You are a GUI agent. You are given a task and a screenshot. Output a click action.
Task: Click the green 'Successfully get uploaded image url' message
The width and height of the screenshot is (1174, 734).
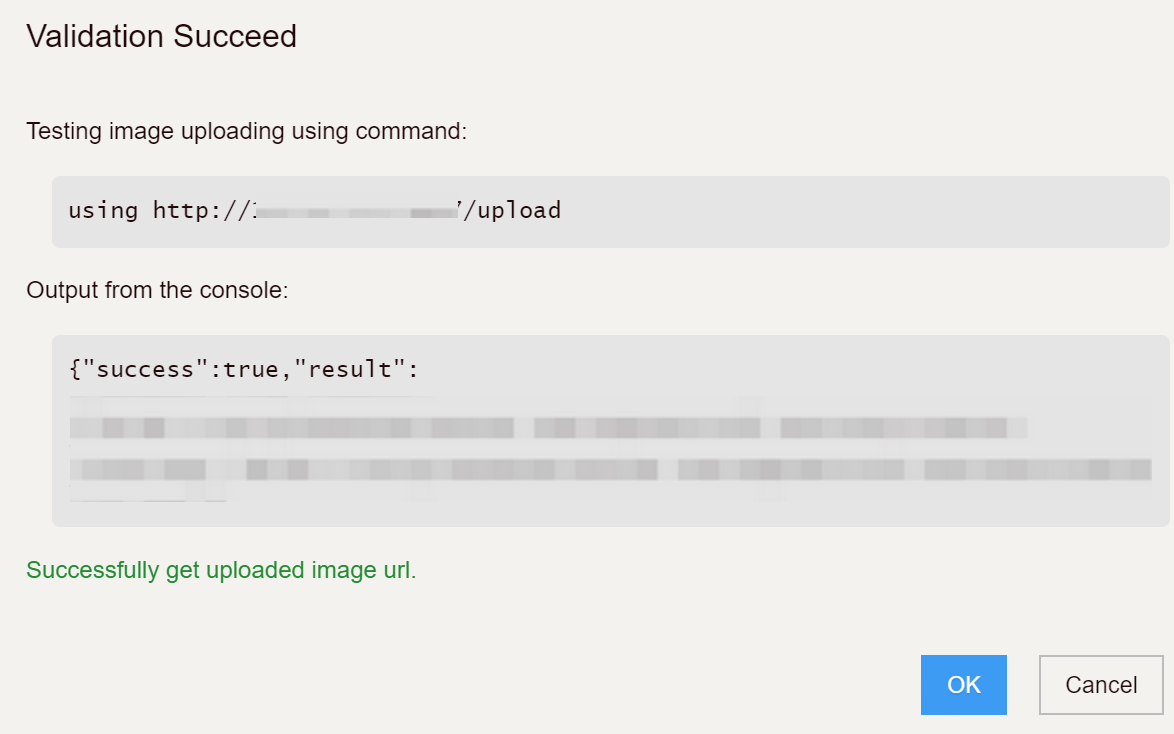coord(221,570)
